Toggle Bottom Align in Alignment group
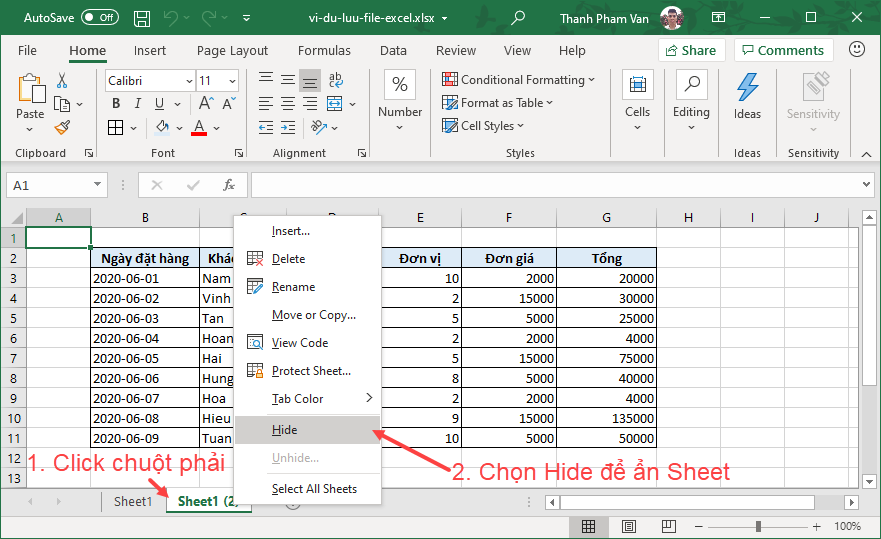The width and height of the screenshot is (881, 539). pyautogui.click(x=310, y=81)
